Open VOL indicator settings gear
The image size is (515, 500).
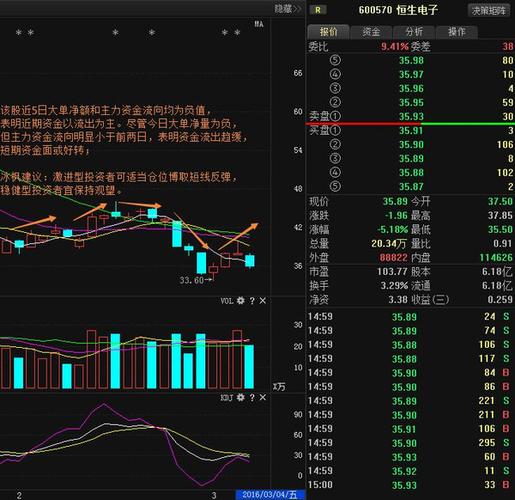241,301
